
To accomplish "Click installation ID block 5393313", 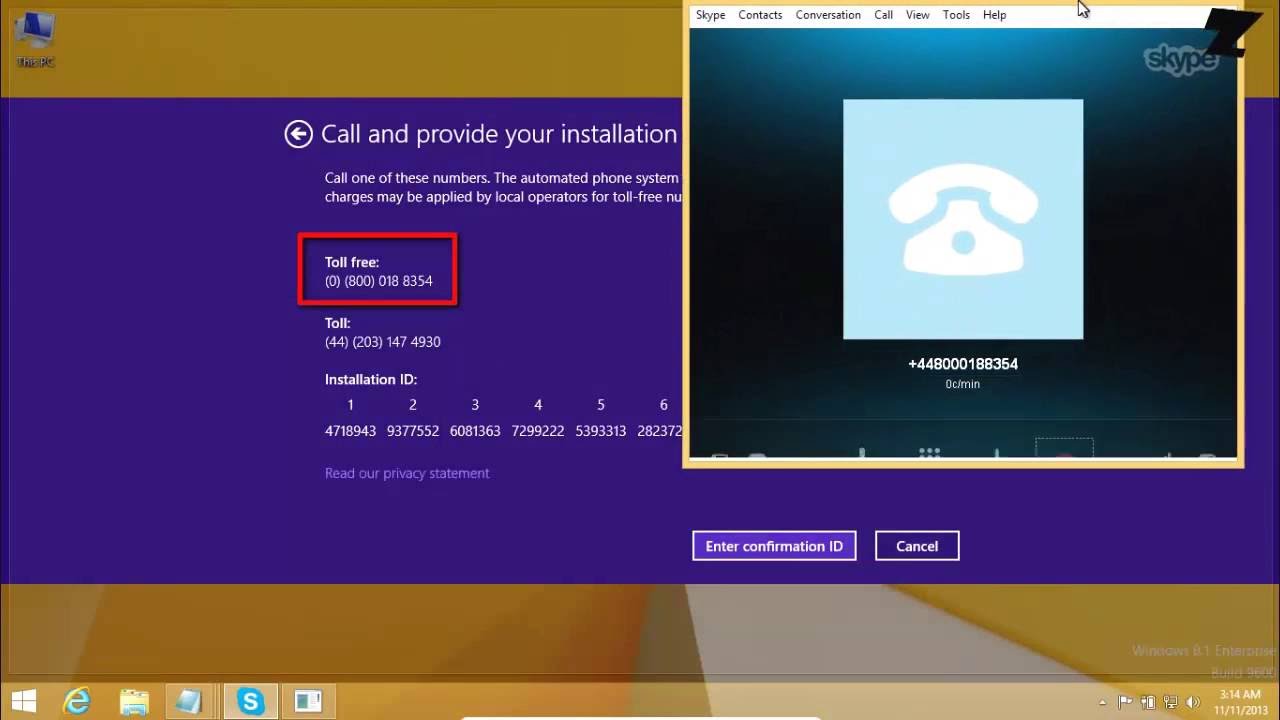I will 601,431.
